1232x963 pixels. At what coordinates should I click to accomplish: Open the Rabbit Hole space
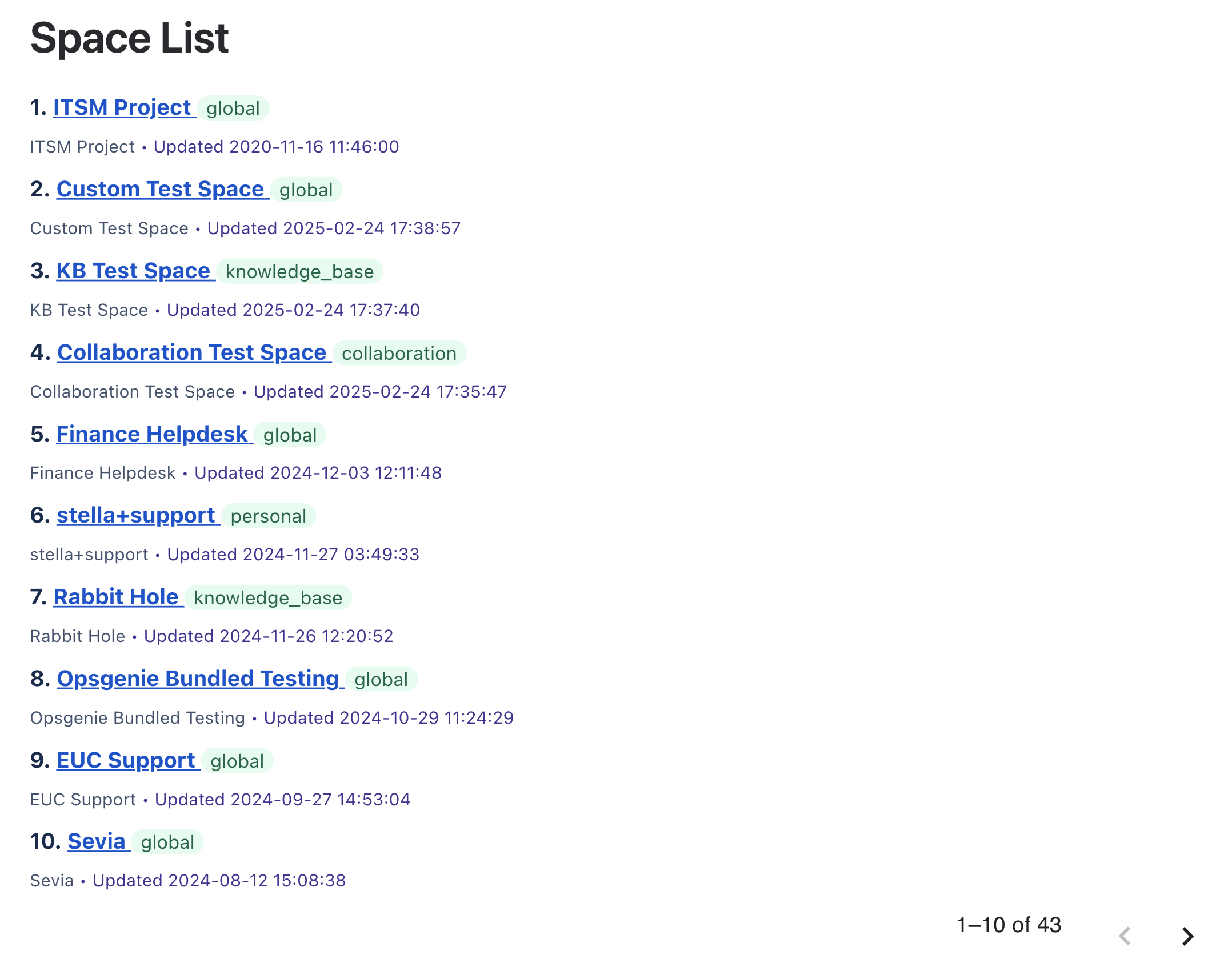117,597
